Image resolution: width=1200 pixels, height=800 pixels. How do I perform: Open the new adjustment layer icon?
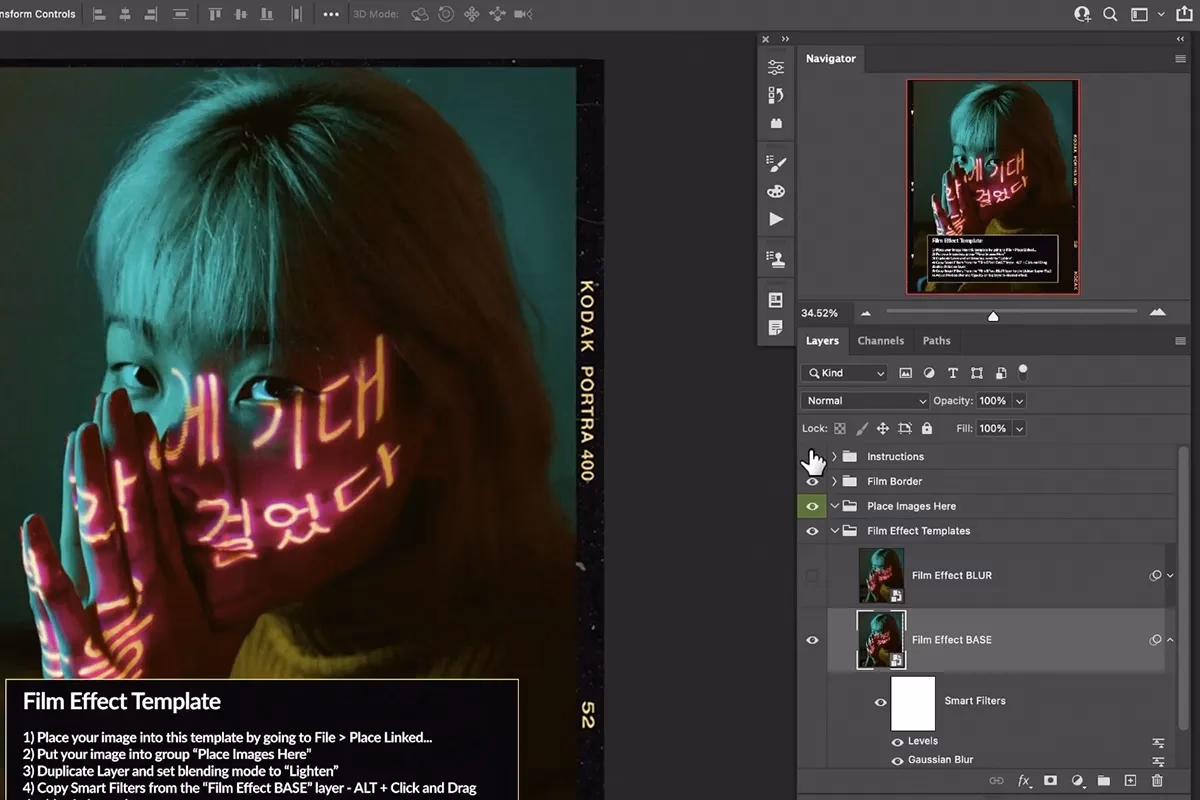(1078, 780)
